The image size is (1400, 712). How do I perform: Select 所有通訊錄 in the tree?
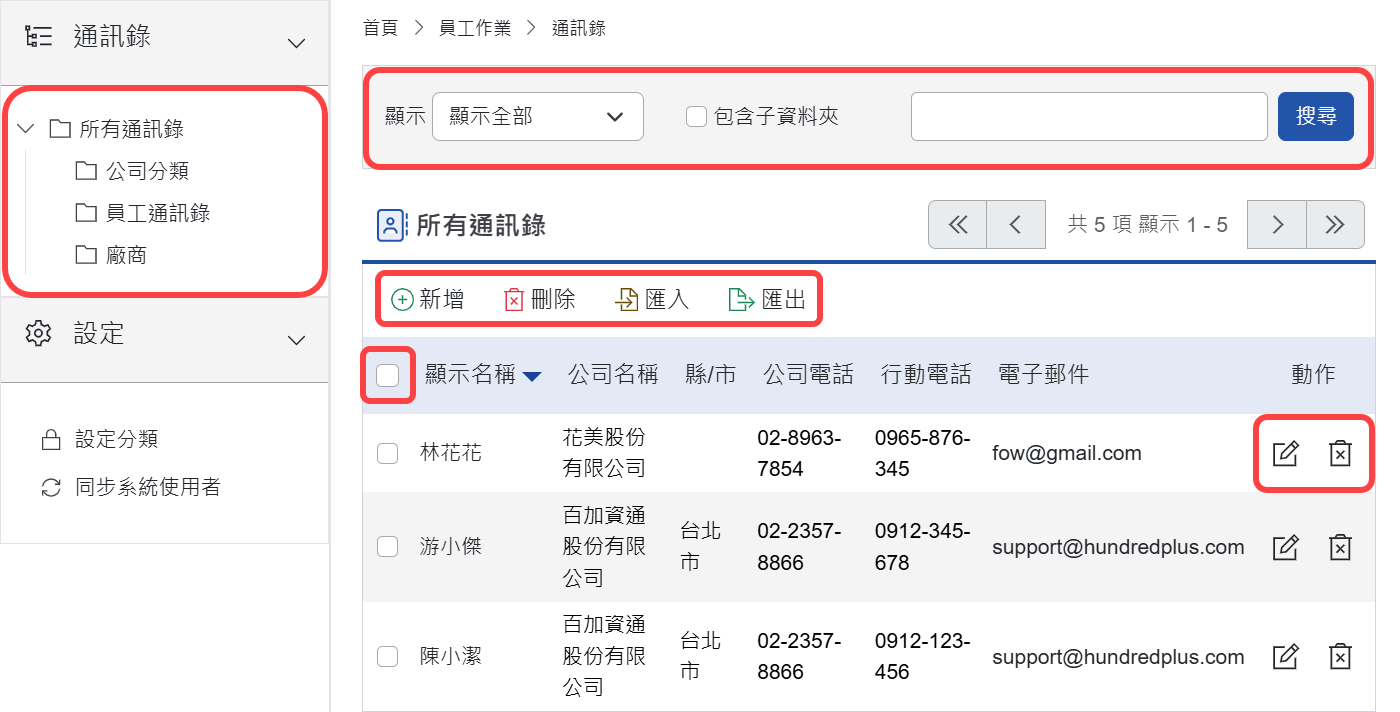pos(131,129)
